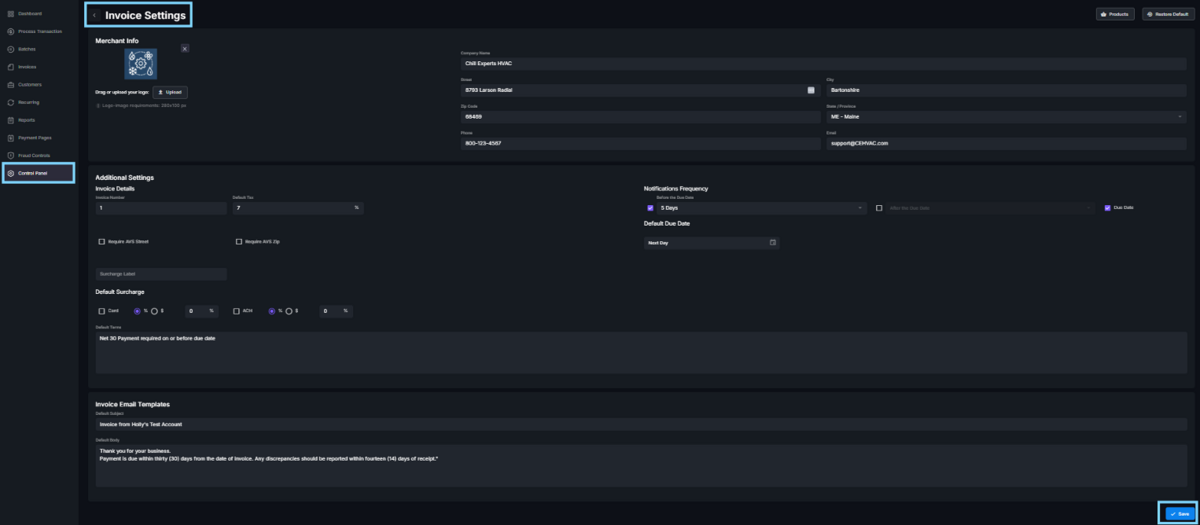
Task: Expand the State/Province dropdown showing ME - Maine
Action: point(1005,116)
